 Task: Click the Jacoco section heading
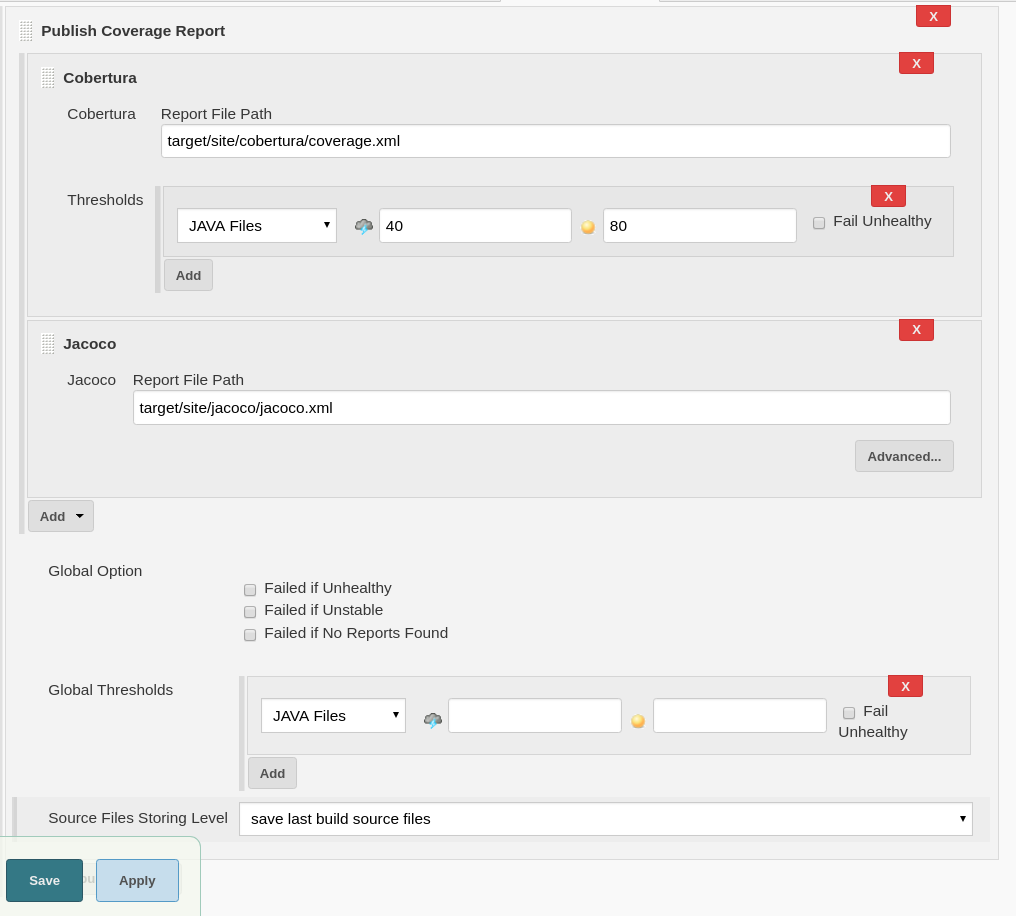[x=89, y=344]
